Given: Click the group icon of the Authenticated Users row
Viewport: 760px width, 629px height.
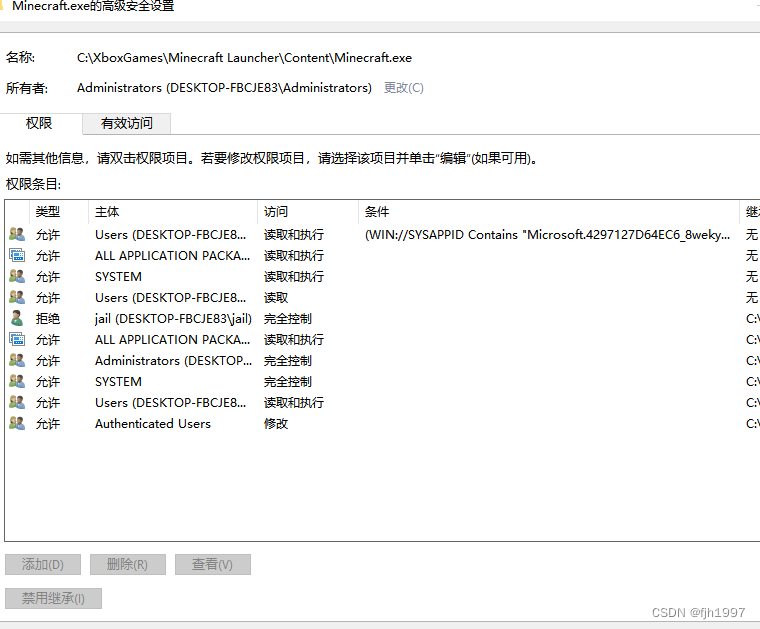Looking at the screenshot, I should click(17, 424).
